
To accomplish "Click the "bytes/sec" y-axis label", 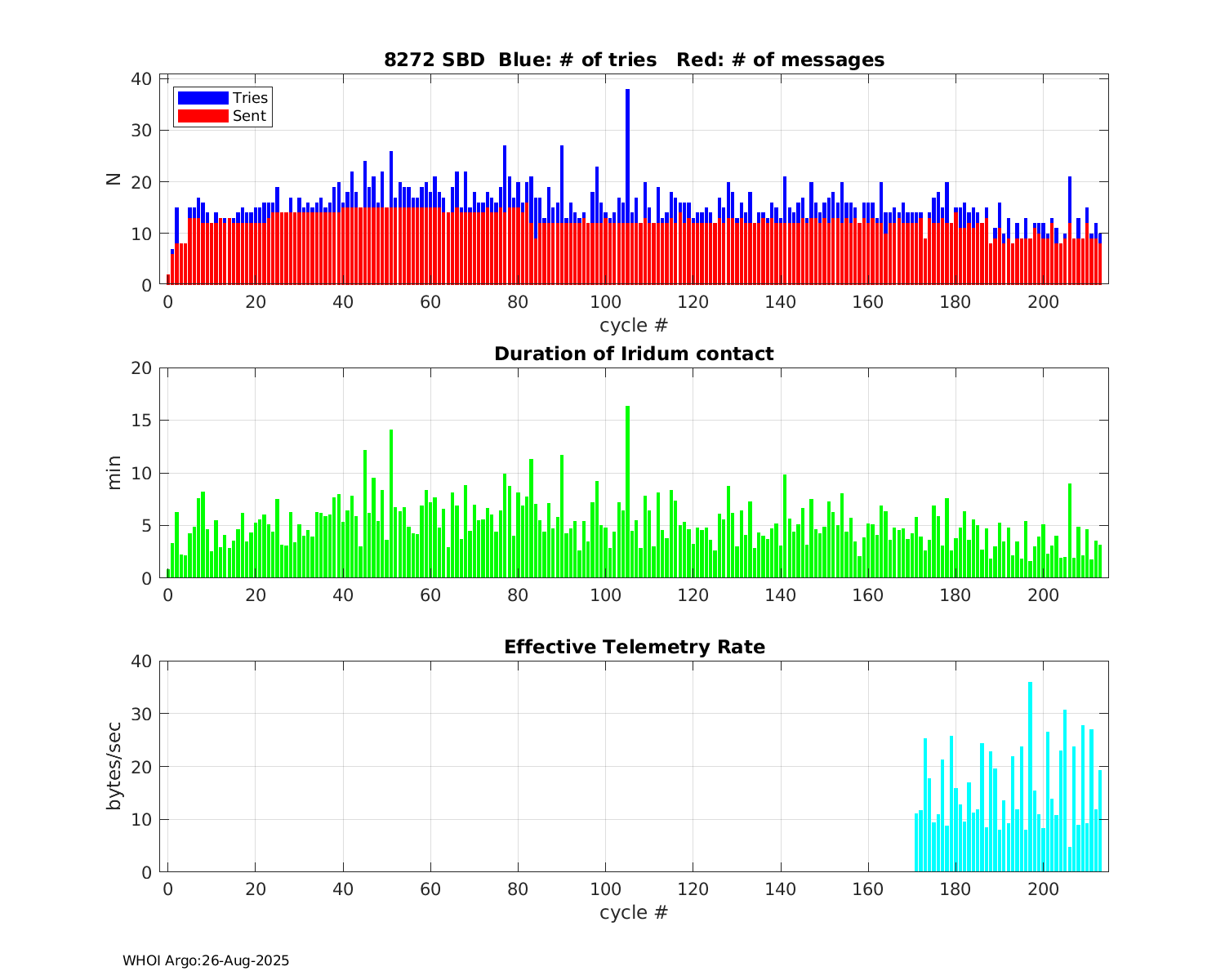I will (114, 766).
